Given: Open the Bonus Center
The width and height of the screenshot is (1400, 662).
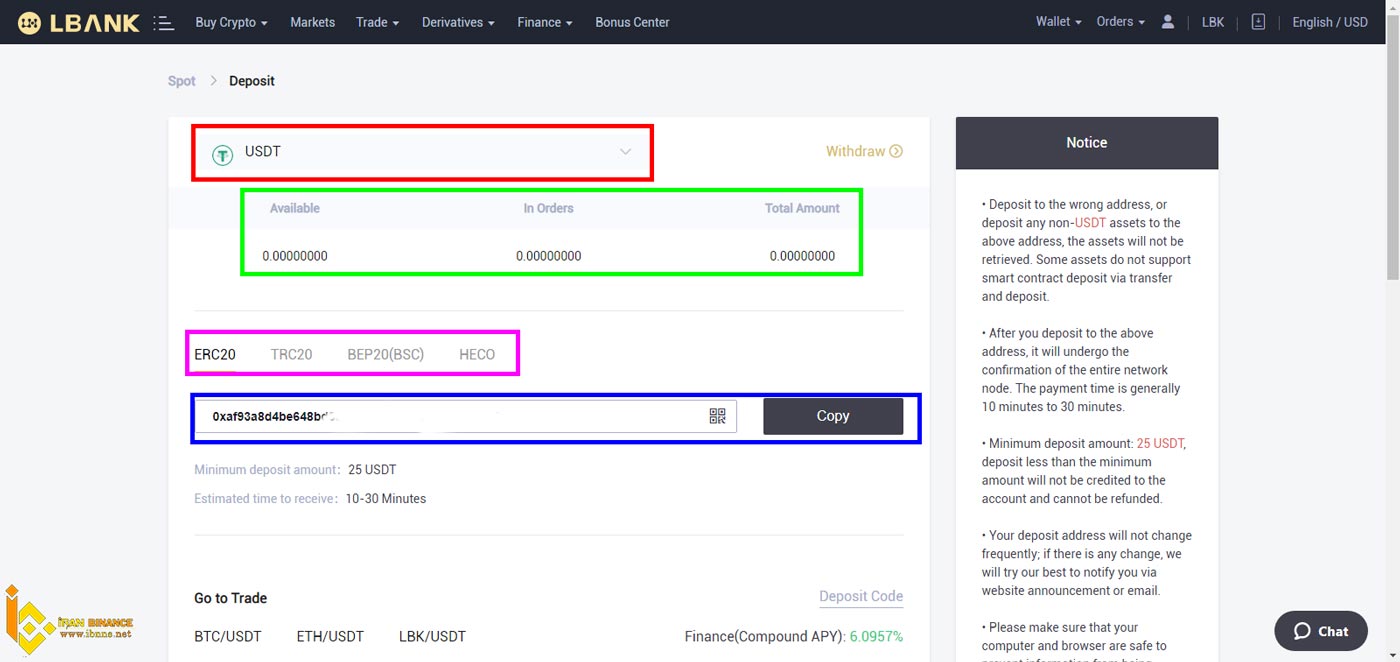Looking at the screenshot, I should coord(632,22).
